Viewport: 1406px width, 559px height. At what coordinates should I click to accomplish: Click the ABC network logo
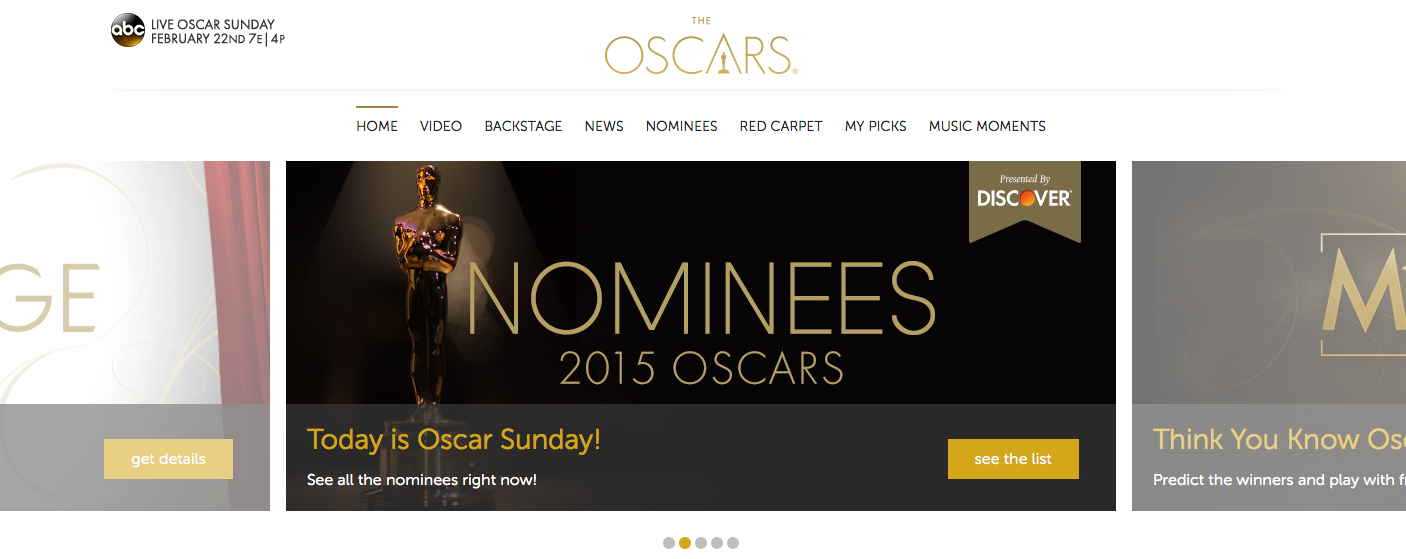click(x=128, y=31)
